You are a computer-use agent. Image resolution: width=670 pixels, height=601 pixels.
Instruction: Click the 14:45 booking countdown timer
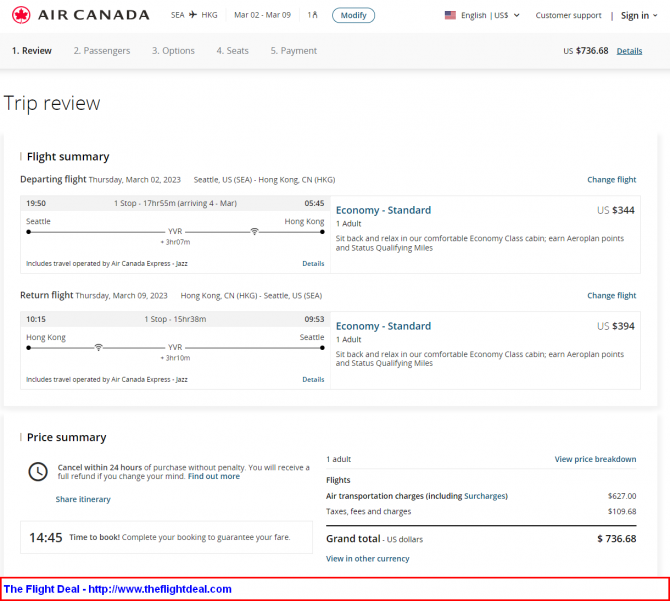(x=46, y=537)
